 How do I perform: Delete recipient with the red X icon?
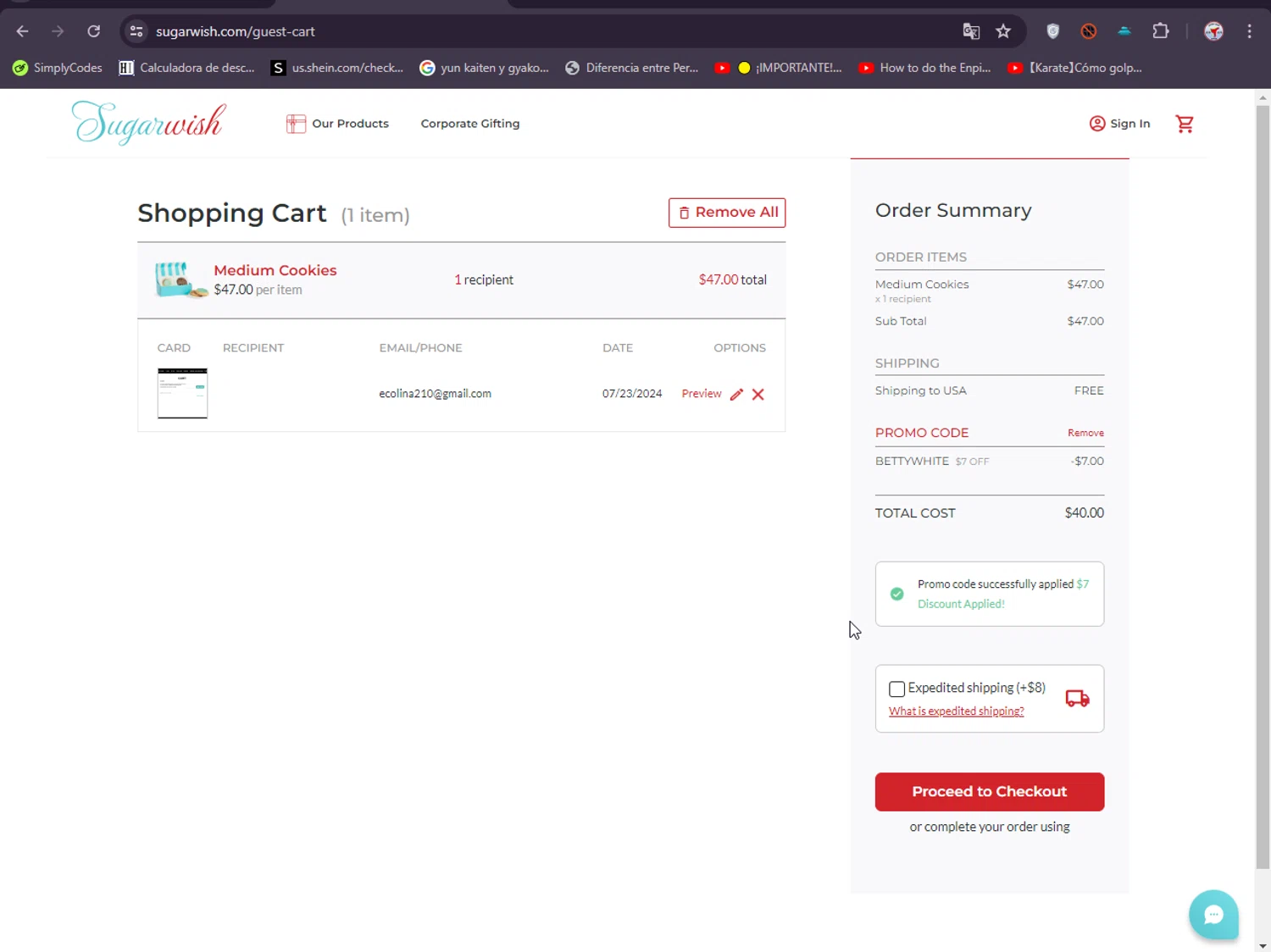(x=758, y=394)
